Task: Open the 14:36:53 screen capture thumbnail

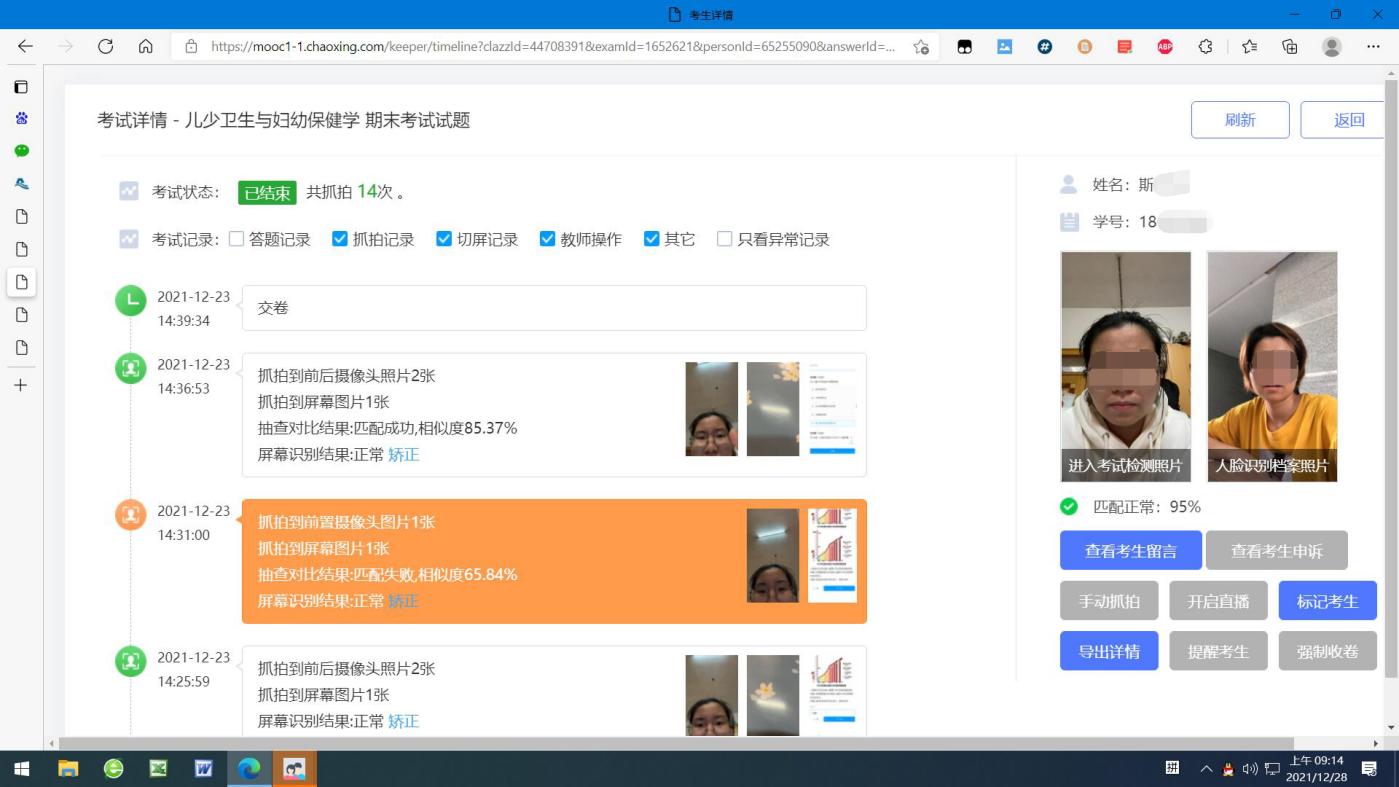Action: [x=832, y=409]
